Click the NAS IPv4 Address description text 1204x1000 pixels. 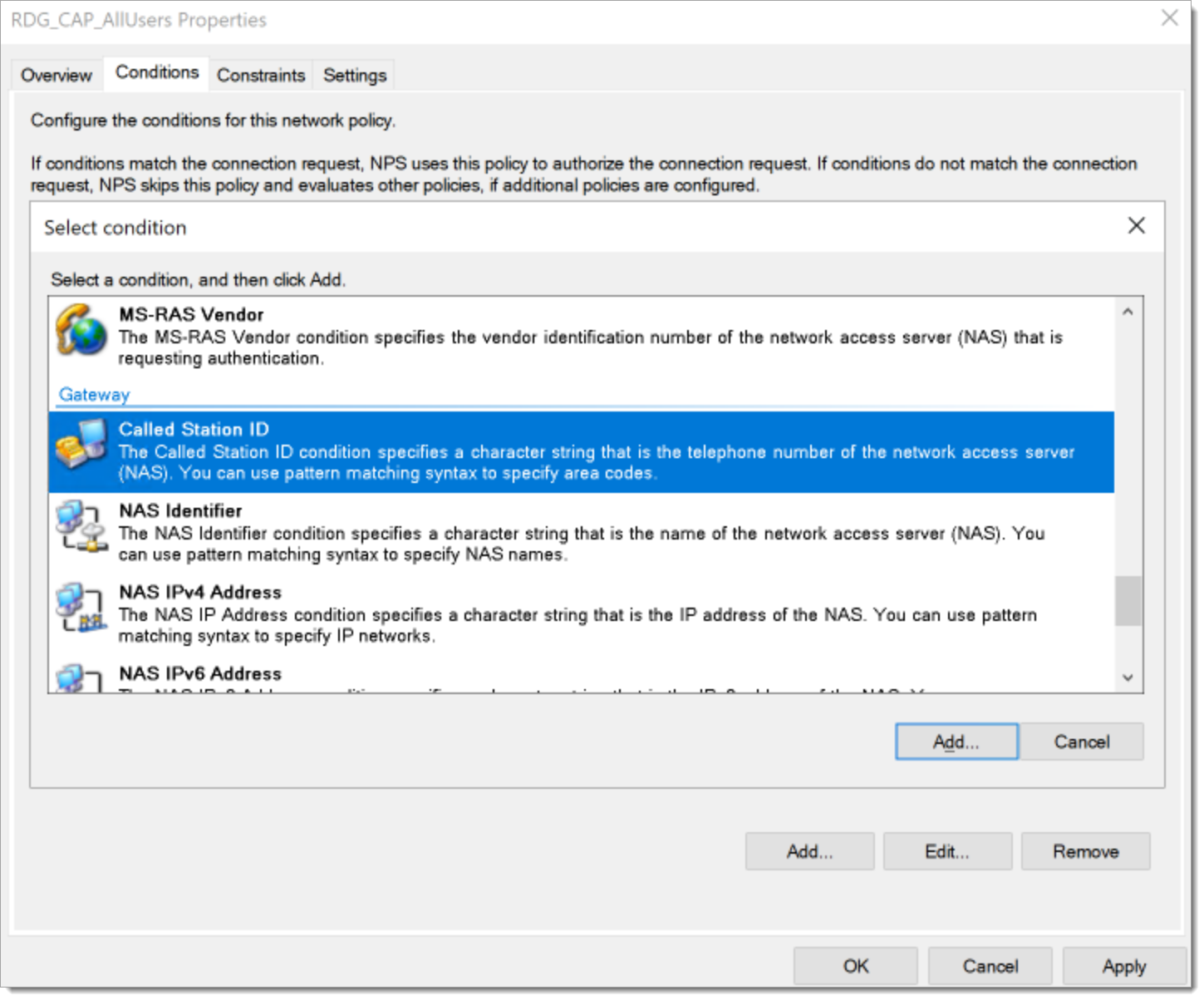coord(577,625)
